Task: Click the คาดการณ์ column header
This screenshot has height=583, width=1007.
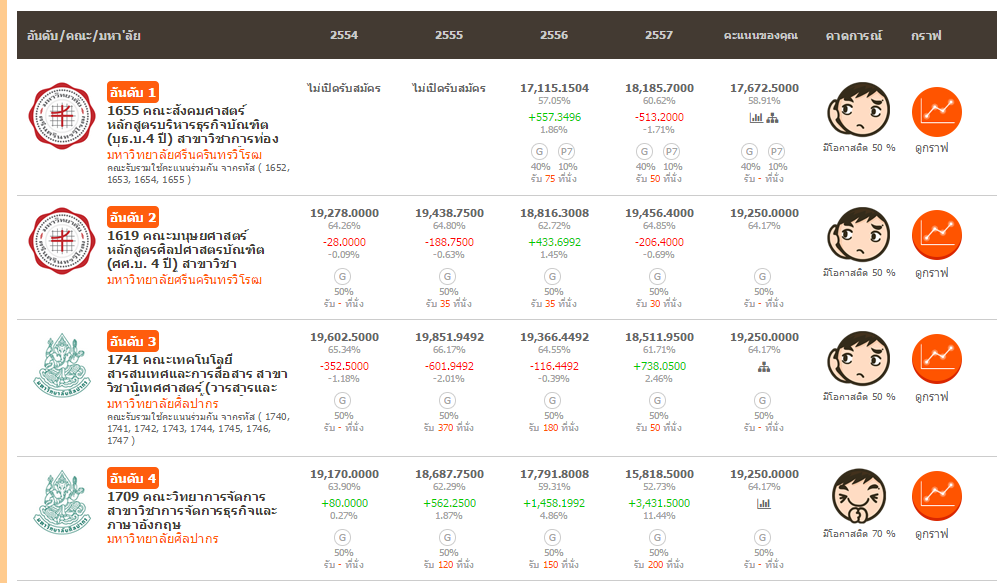Action: [x=854, y=35]
